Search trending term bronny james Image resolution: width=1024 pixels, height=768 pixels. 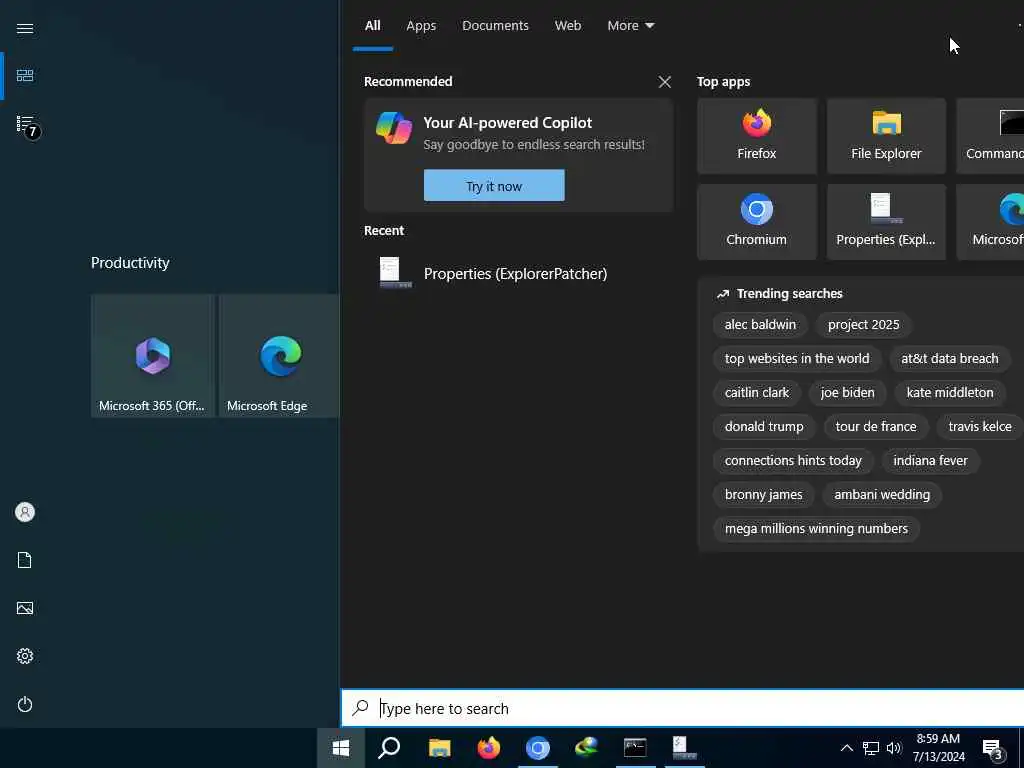pos(763,494)
